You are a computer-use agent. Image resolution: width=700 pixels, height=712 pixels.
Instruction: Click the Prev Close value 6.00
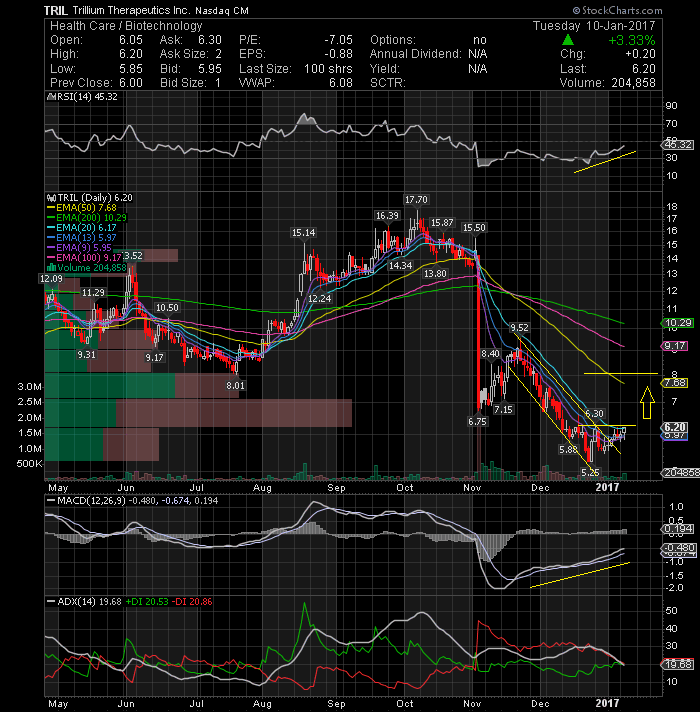(131, 83)
